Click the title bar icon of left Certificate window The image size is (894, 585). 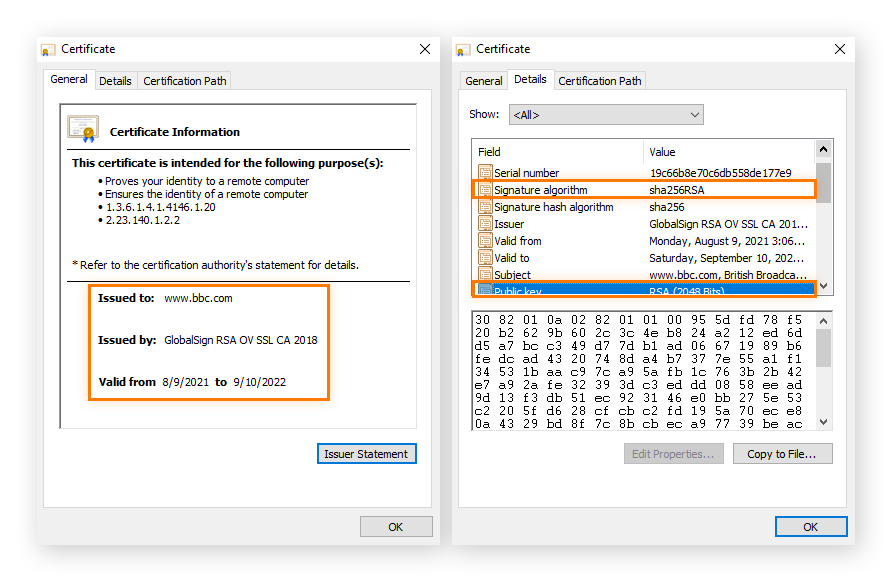48,50
